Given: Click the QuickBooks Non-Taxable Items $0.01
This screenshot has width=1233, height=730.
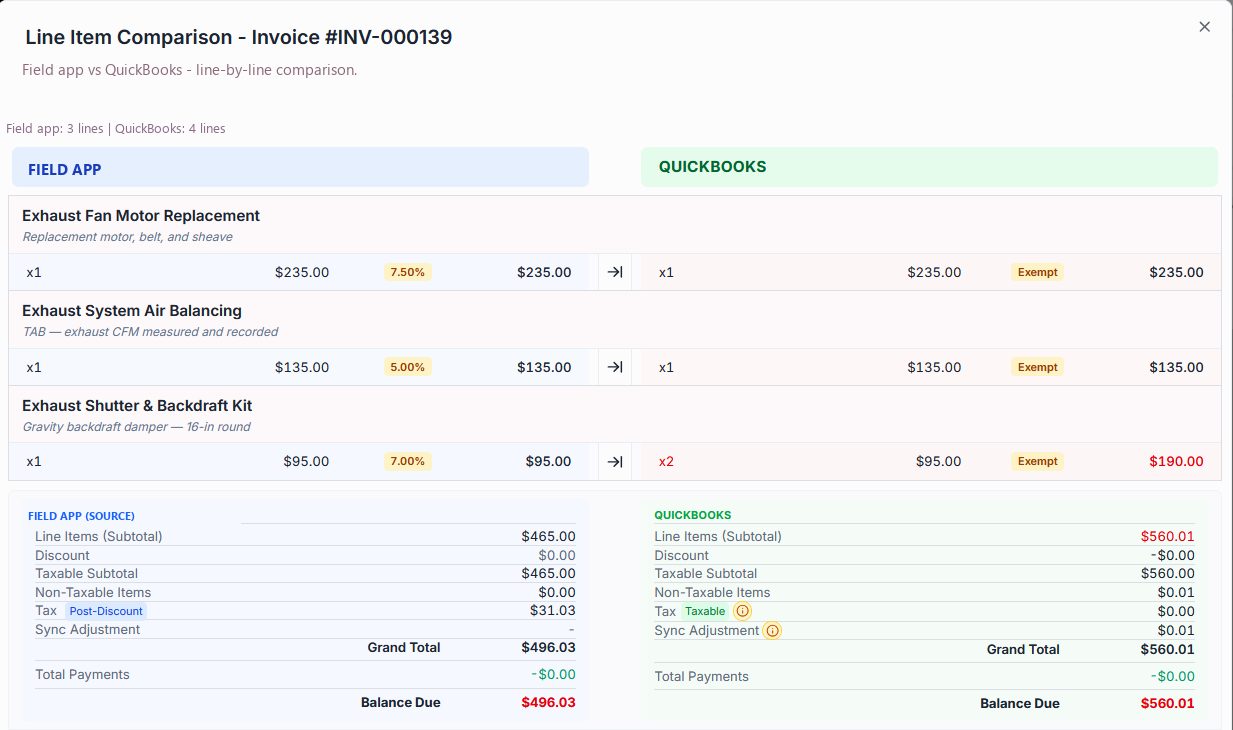Looking at the screenshot, I should (1176, 592).
